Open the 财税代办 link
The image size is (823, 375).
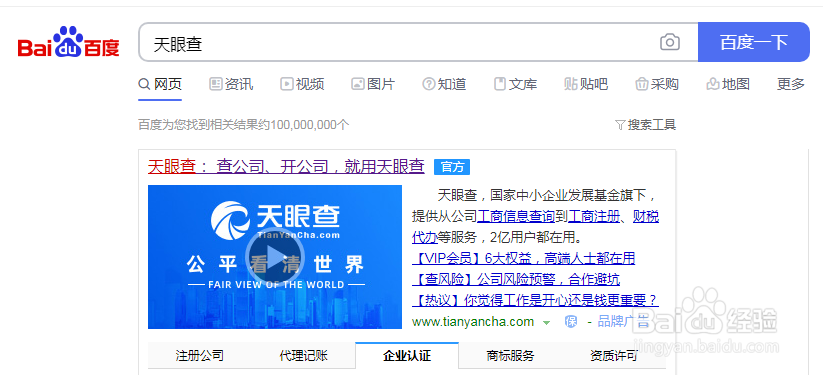tap(535, 226)
